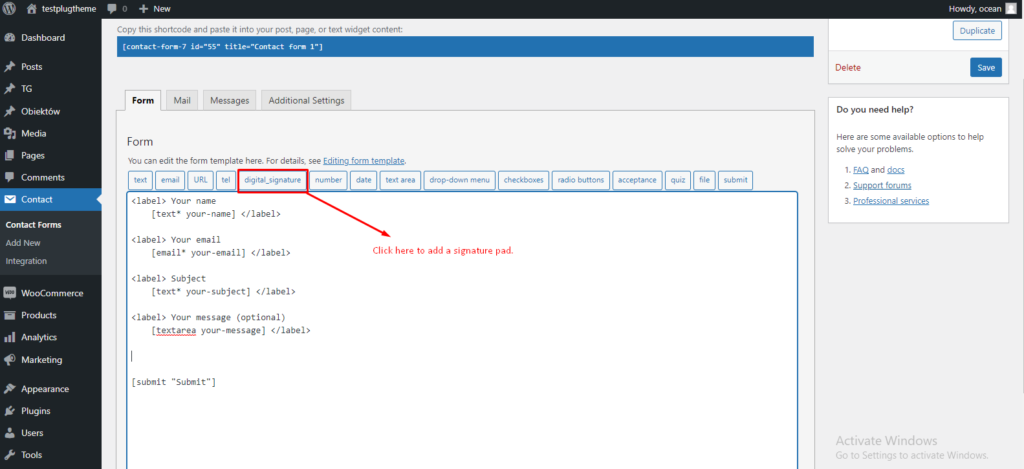The width and height of the screenshot is (1024, 469).
Task: Click the blue Save button
Action: tap(985, 67)
